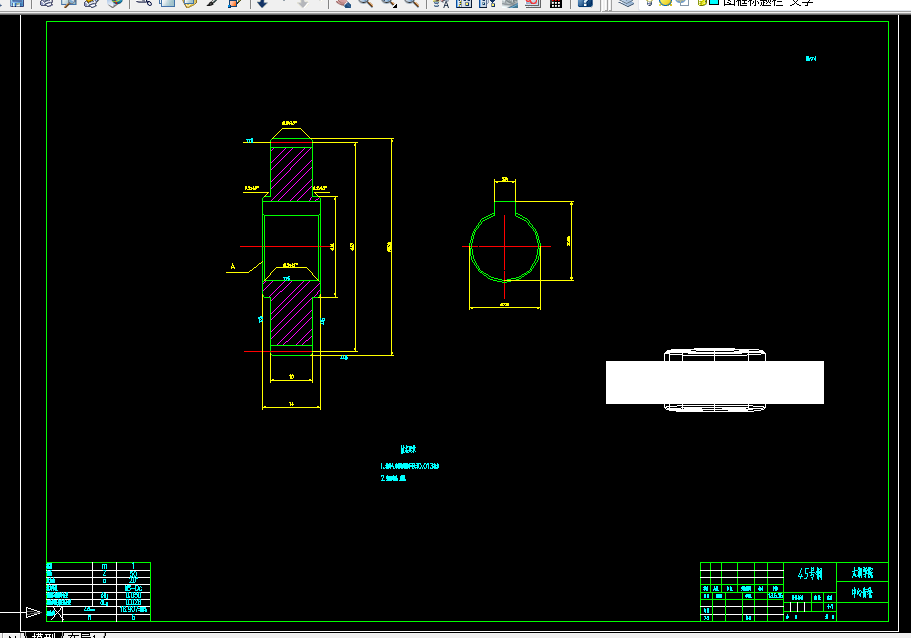Click the grayed Redo arrow icon
The height and width of the screenshot is (638, 911).
coord(303,2)
